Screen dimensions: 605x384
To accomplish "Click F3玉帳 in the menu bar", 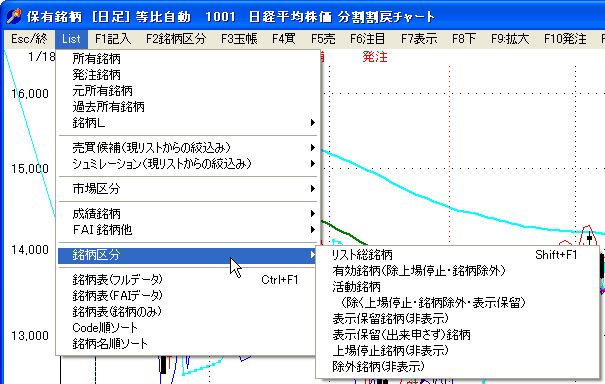I will click(x=239, y=39).
